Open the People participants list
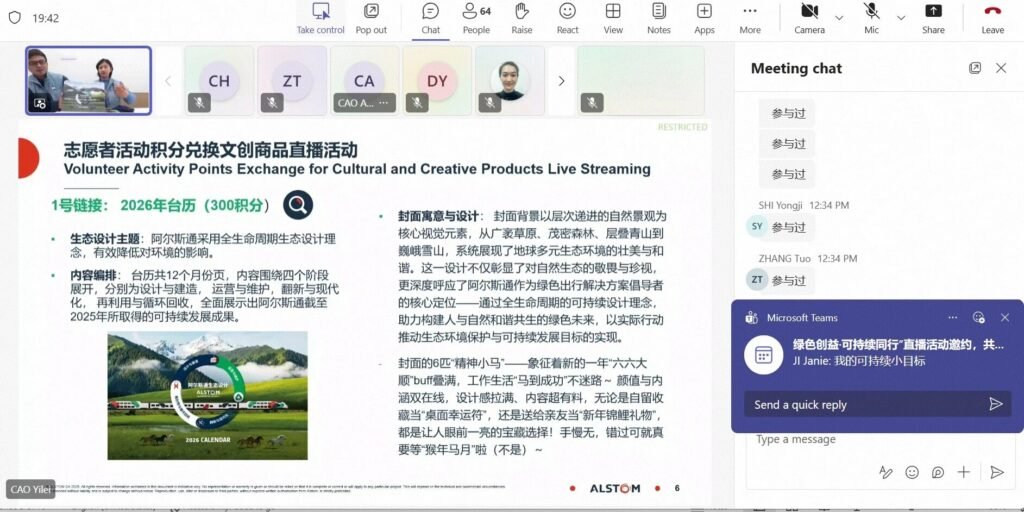1024x512 pixels. coord(476,17)
